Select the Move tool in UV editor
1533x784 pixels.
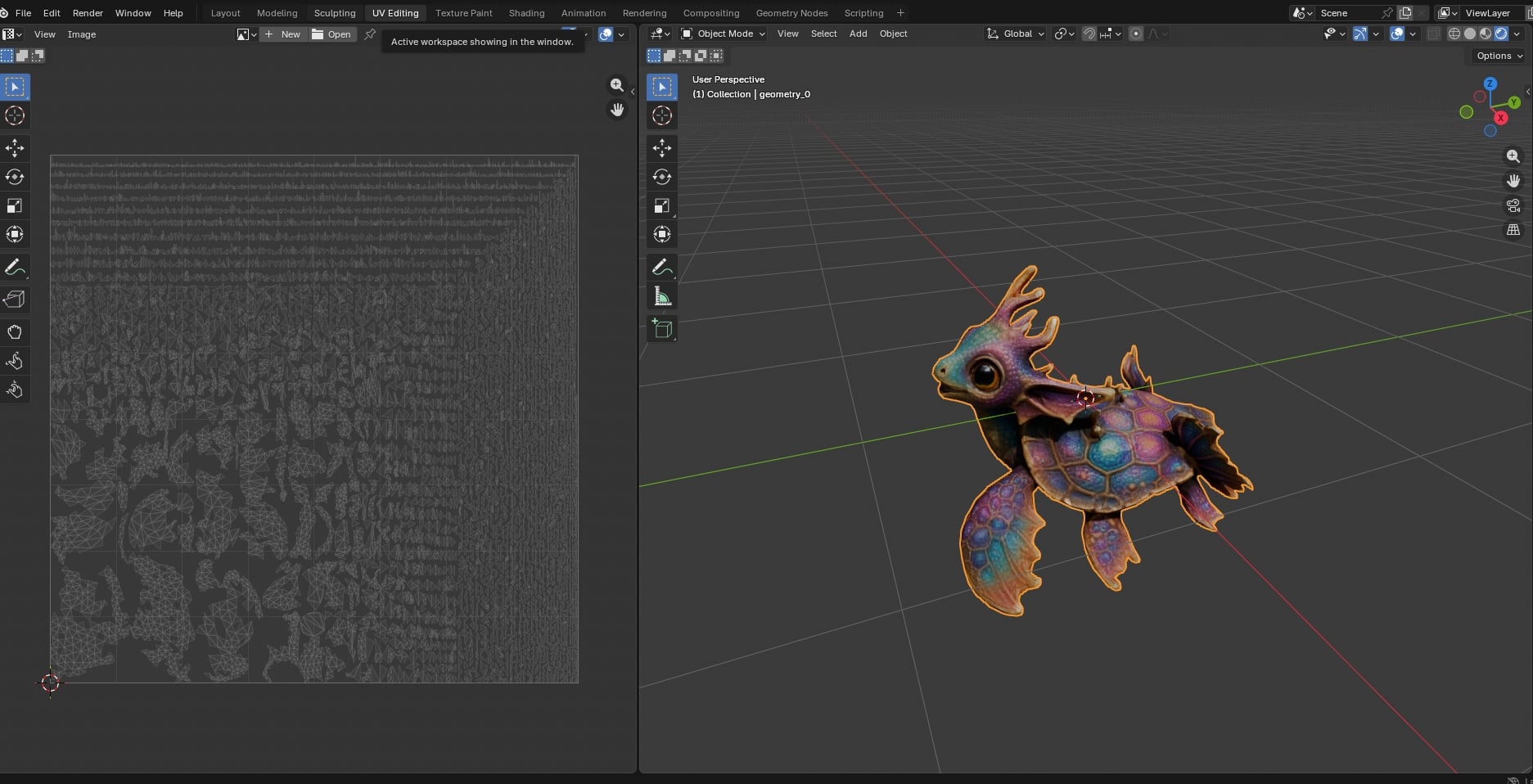(15, 148)
